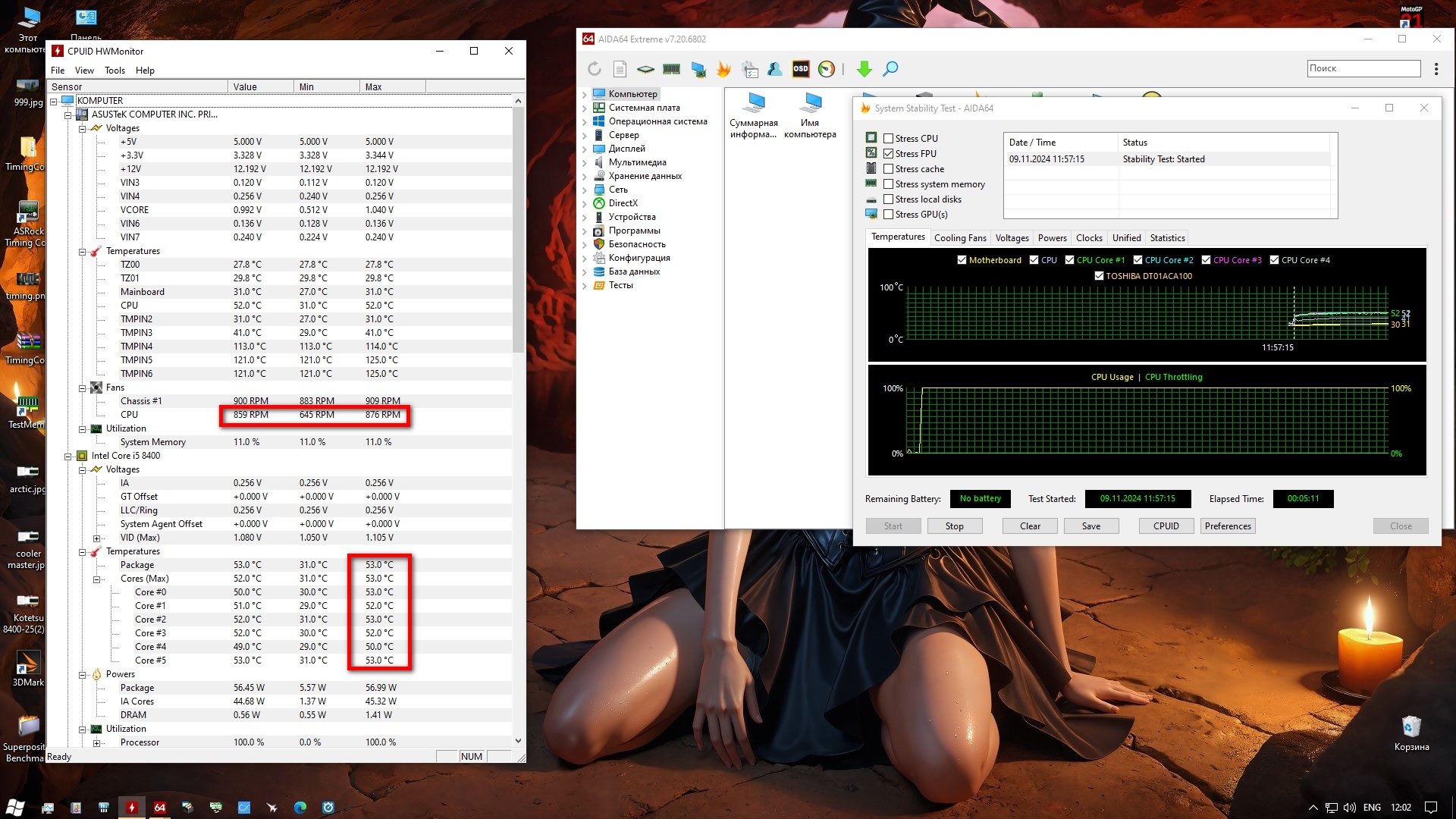Click the Preferences button
Screen dimensions: 1456x819
tap(1227, 526)
